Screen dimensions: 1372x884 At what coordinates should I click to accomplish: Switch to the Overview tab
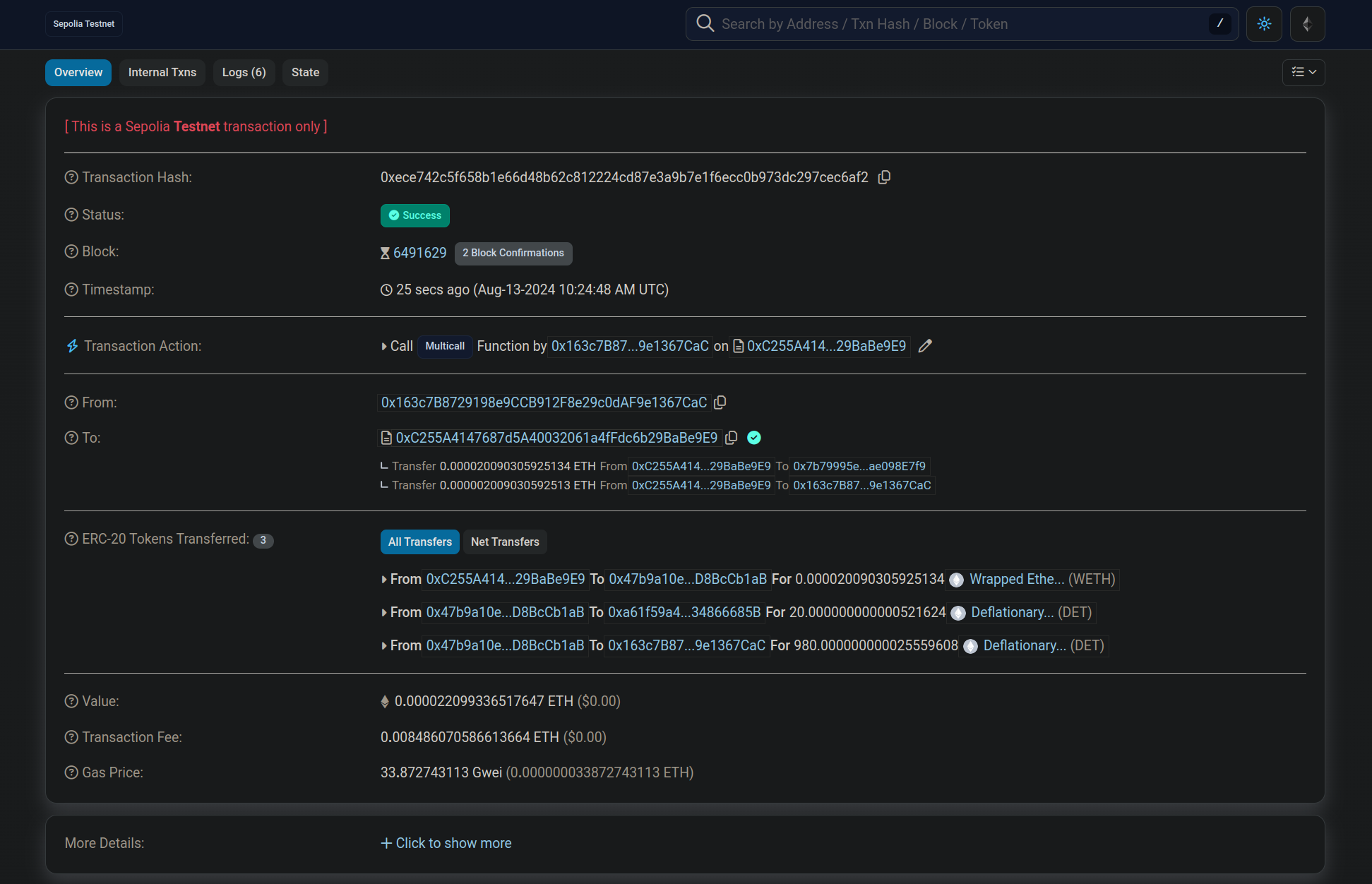click(x=78, y=72)
